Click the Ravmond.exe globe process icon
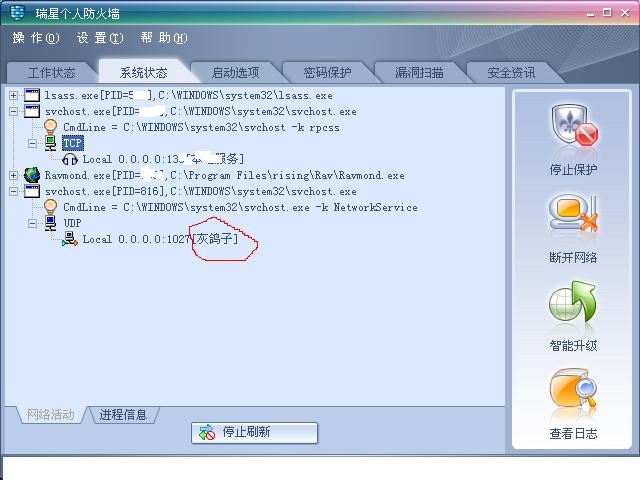Viewport: 640px width, 480px height. click(31, 175)
